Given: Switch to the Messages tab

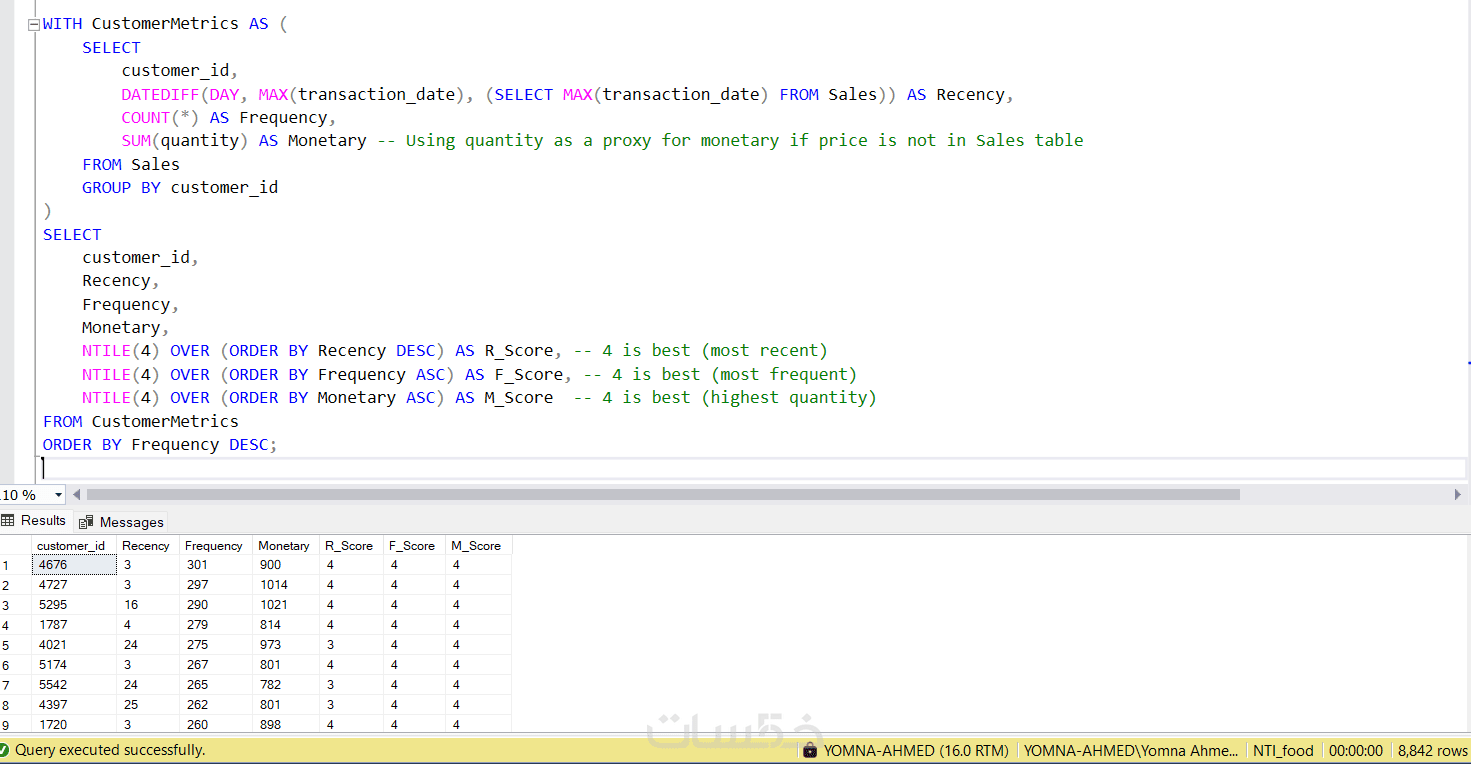Looking at the screenshot, I should (x=122, y=522).
